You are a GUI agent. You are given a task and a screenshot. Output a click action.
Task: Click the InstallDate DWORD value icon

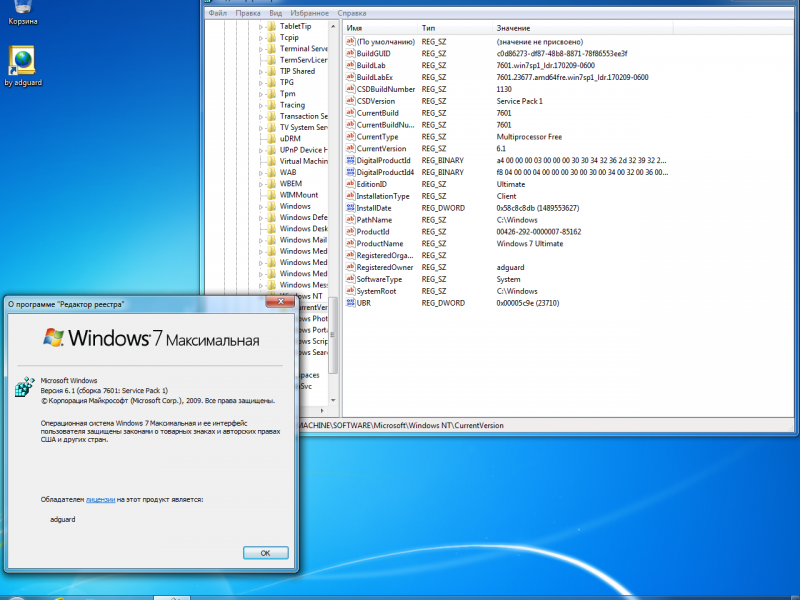tap(350, 208)
